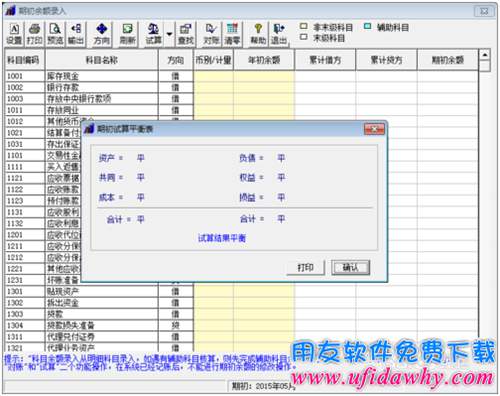Open the 预览 print preview icon
This screenshot has height=396, width=500.
55,34
